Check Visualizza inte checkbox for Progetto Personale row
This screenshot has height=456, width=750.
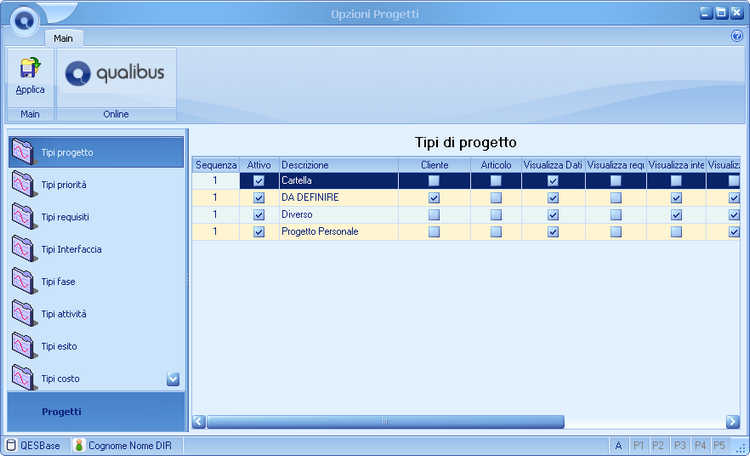pyautogui.click(x=676, y=232)
